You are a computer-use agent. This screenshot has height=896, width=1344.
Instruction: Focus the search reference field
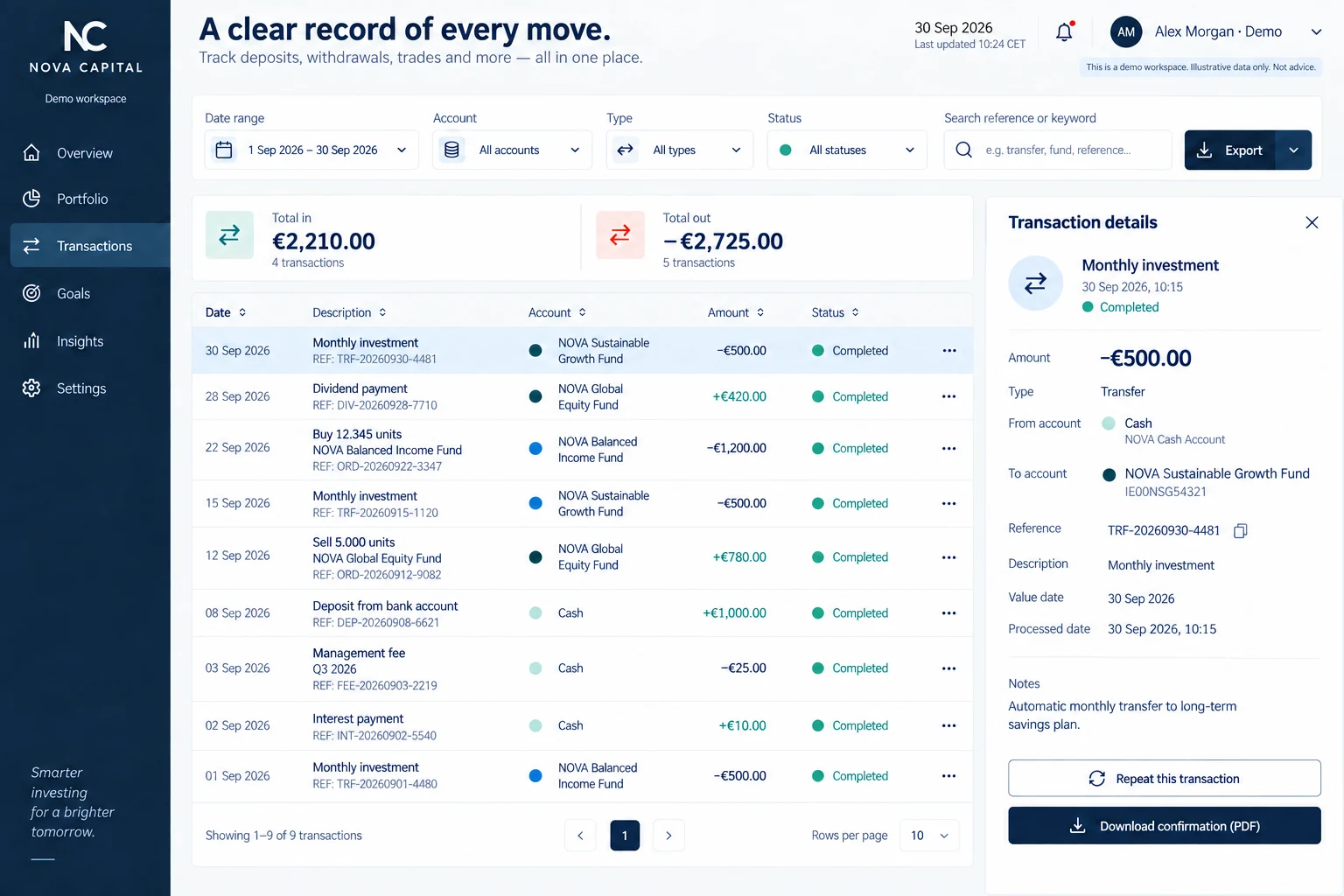(x=1058, y=150)
